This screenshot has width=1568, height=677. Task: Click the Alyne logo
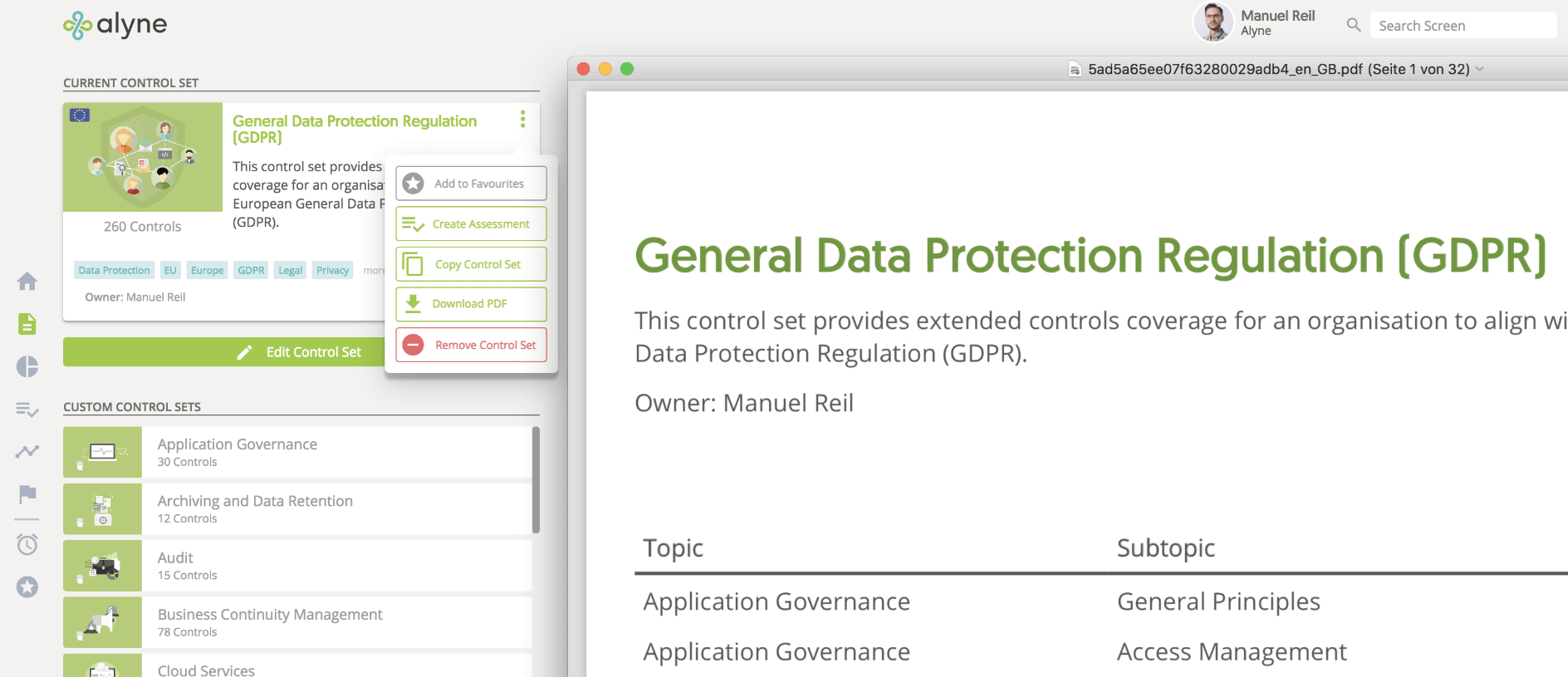tap(115, 25)
